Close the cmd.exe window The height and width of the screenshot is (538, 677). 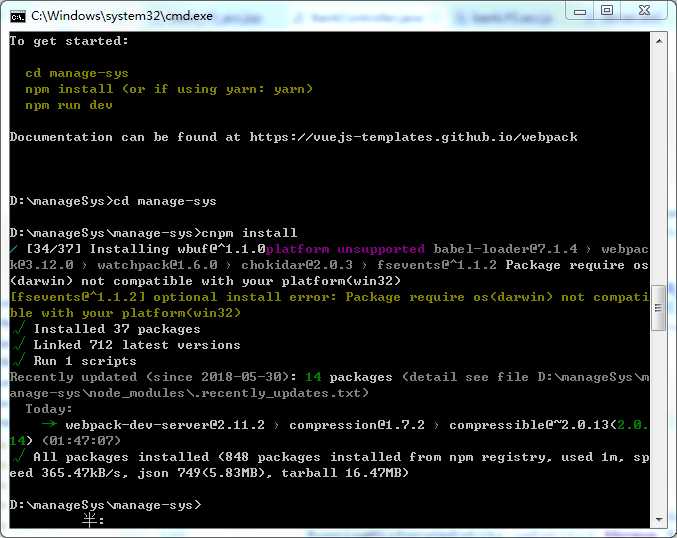pos(644,10)
